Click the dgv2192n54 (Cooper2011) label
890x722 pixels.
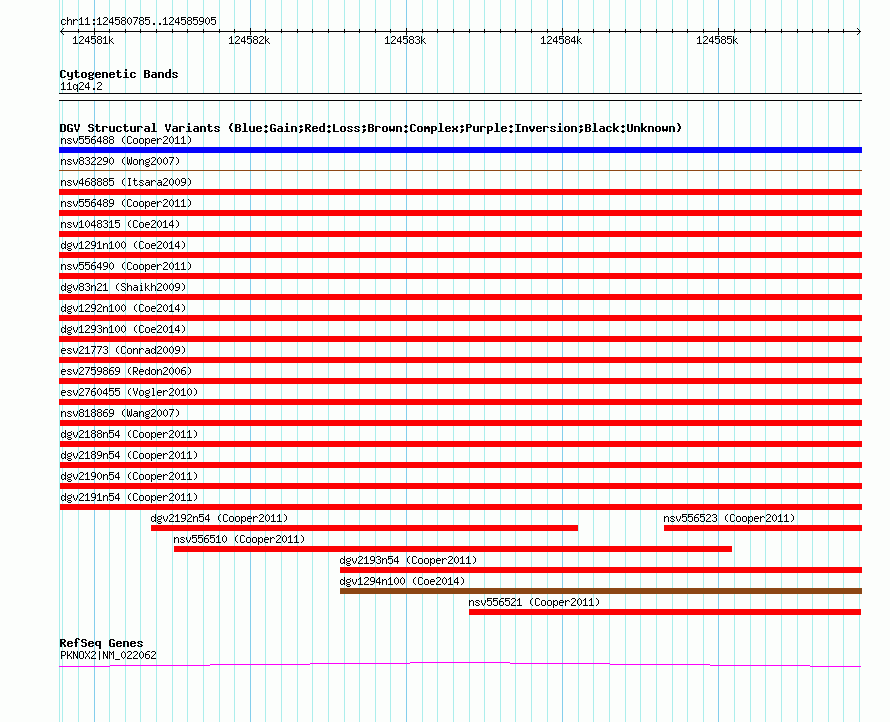(x=219, y=518)
